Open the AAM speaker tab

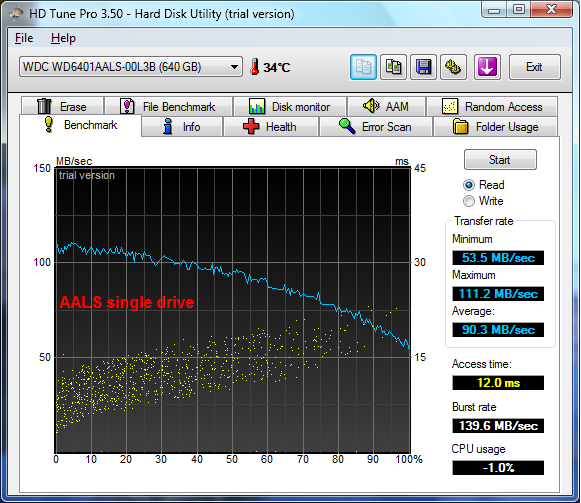click(386, 106)
